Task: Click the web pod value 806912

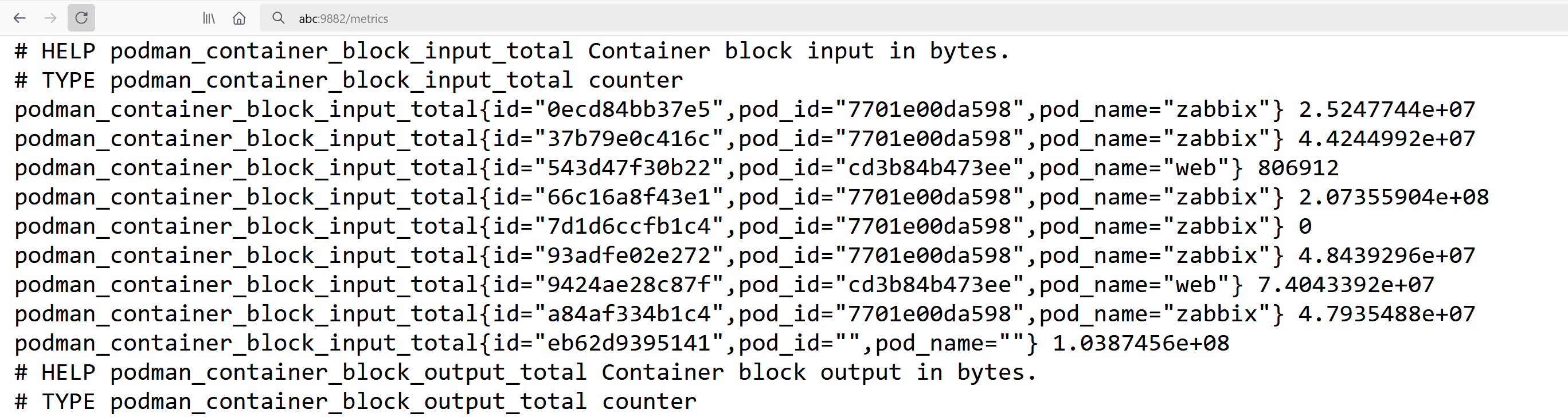Action: click(1299, 168)
